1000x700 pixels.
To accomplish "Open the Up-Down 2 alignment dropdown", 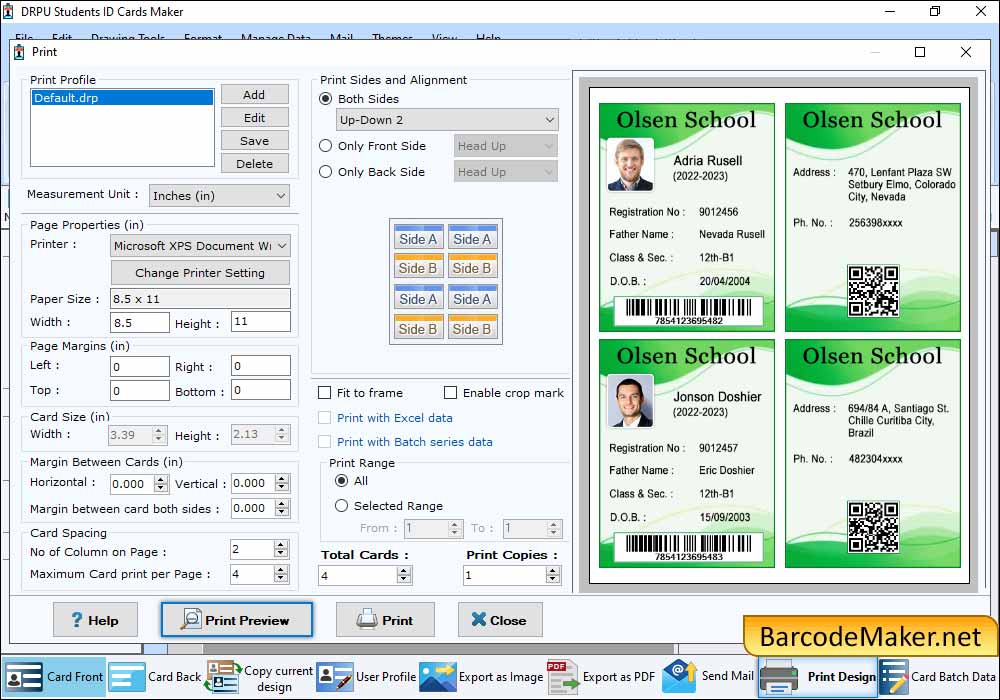I will [x=447, y=120].
